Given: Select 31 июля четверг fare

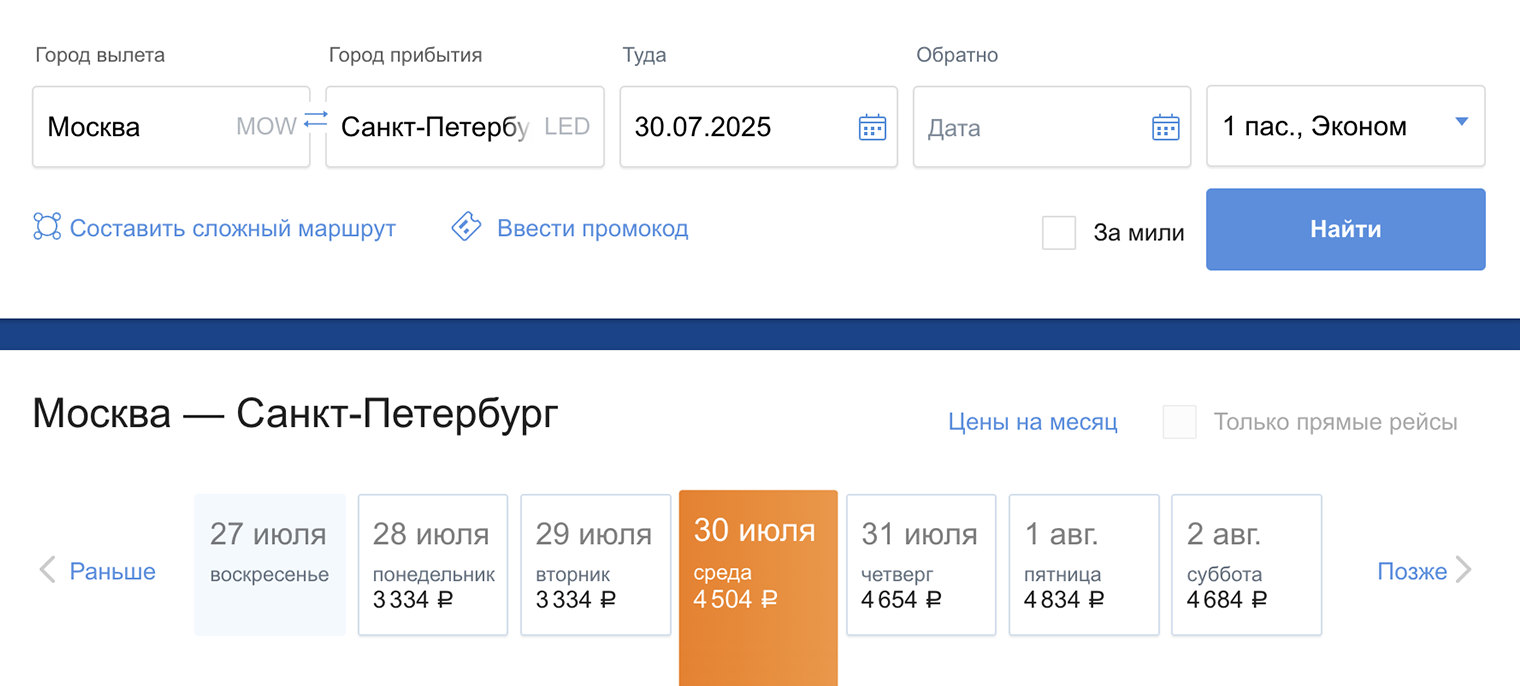Looking at the screenshot, I should pyautogui.click(x=921, y=564).
